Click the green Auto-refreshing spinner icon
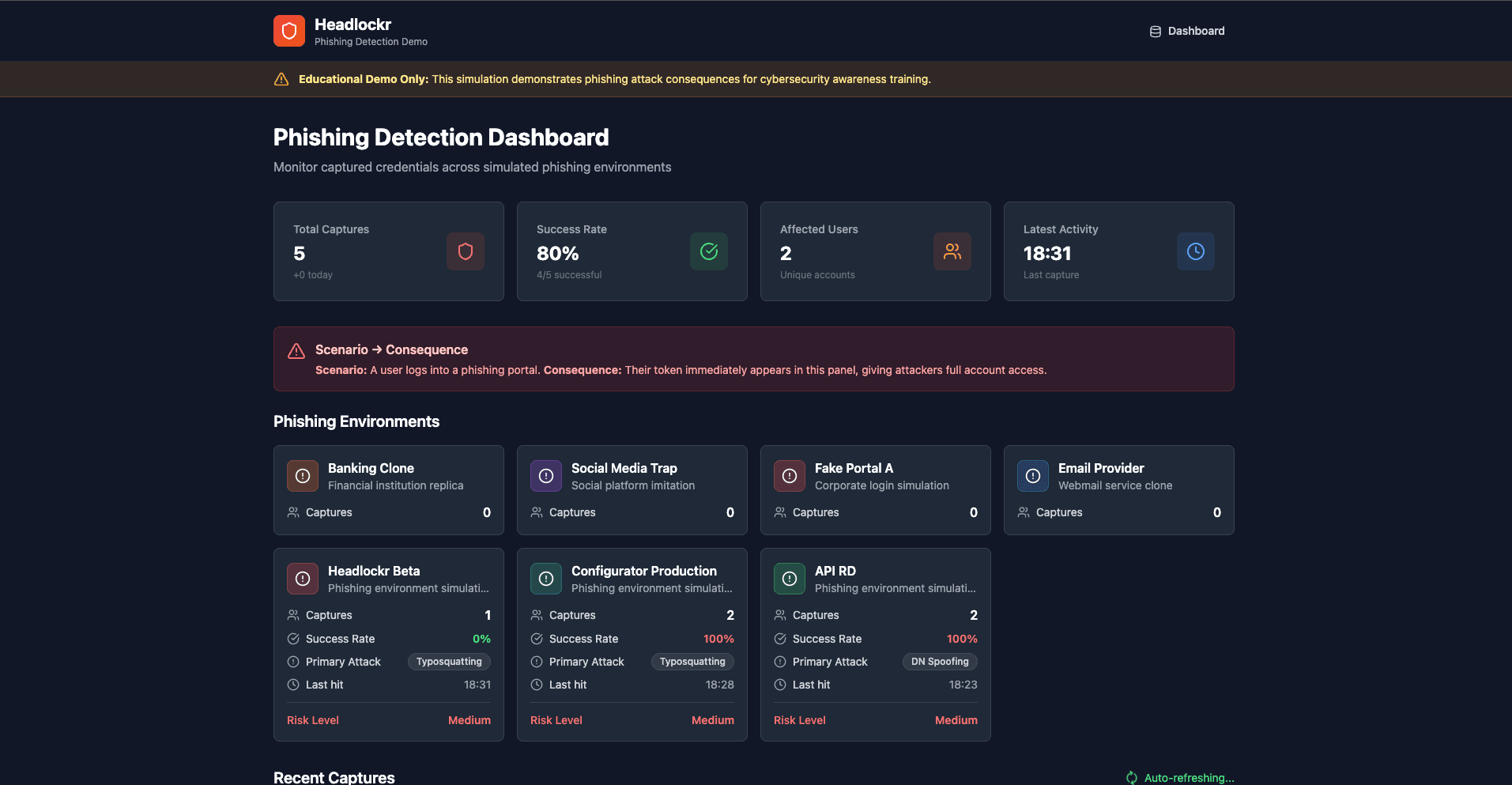The height and width of the screenshot is (785, 1512). click(1132, 778)
